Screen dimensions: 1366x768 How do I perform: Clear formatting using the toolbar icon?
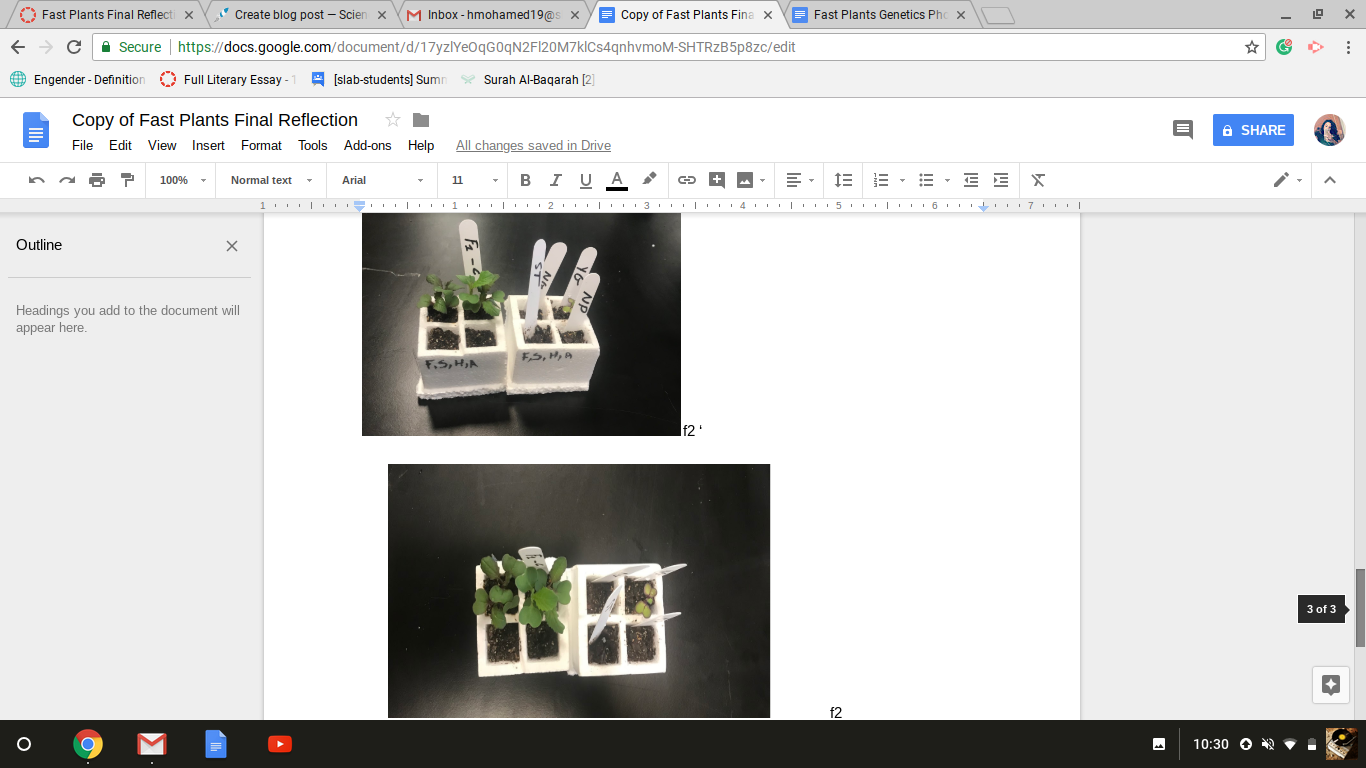click(1038, 180)
